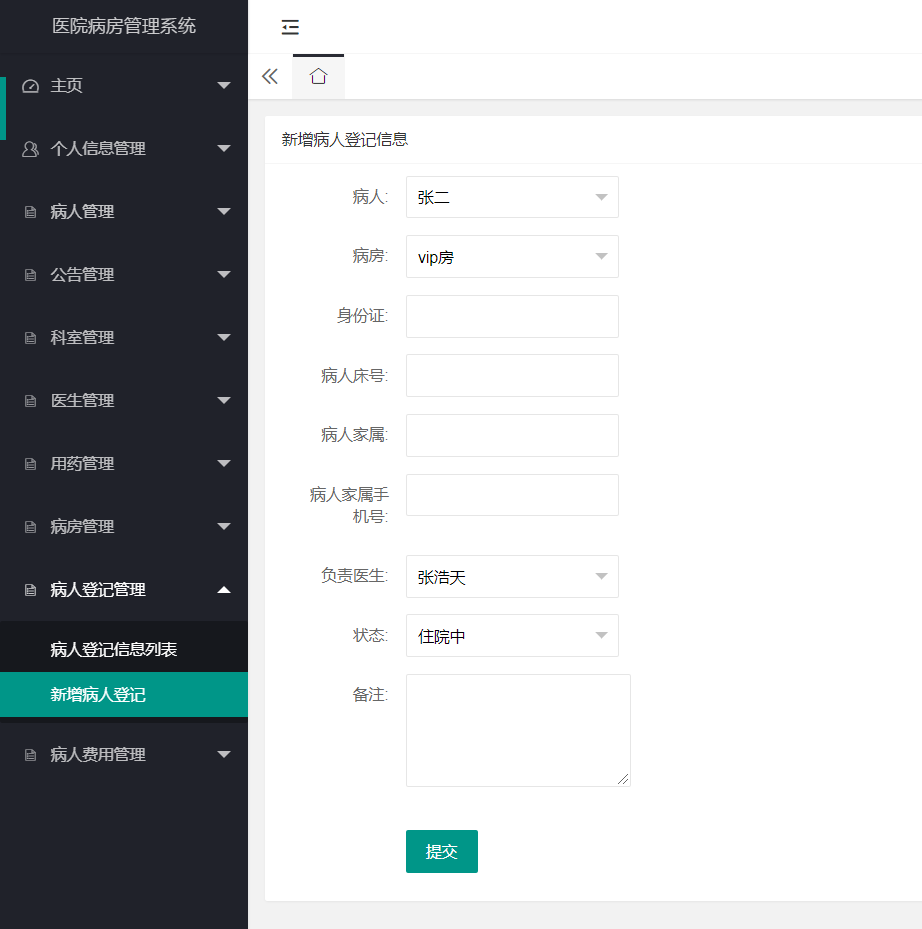Open 公告管理 menu item
The width and height of the screenshot is (922, 929).
(x=124, y=275)
